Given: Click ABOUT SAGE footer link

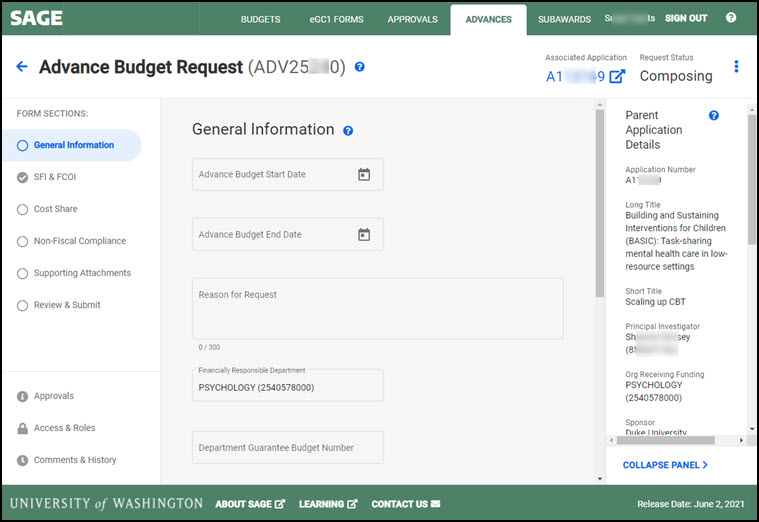Looking at the screenshot, I should (250, 504).
